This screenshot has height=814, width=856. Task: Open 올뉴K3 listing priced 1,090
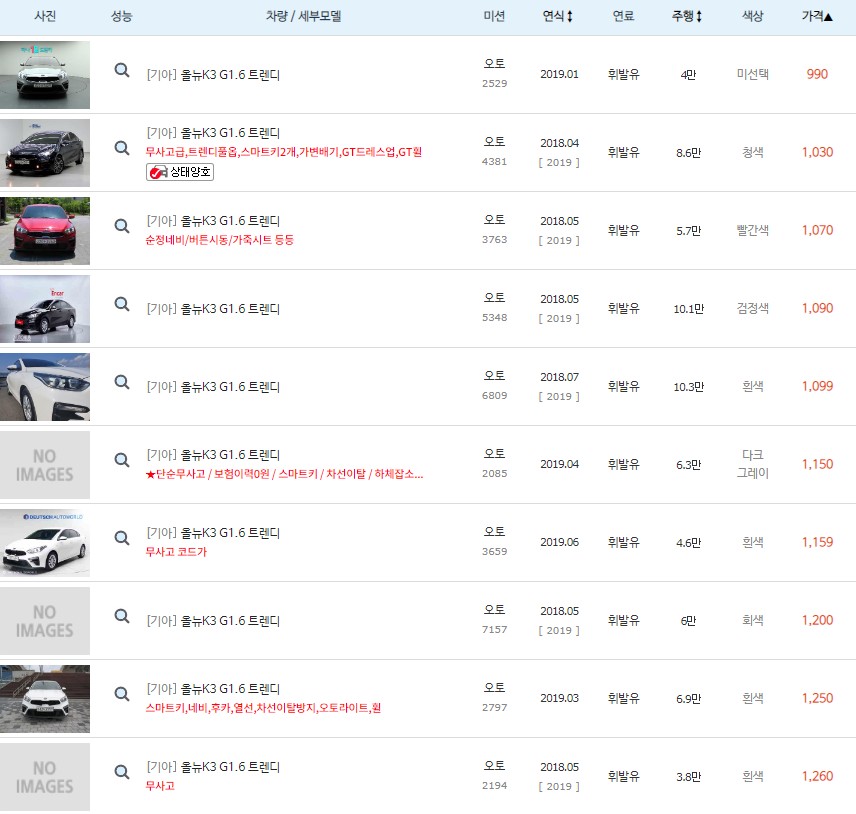click(x=213, y=309)
